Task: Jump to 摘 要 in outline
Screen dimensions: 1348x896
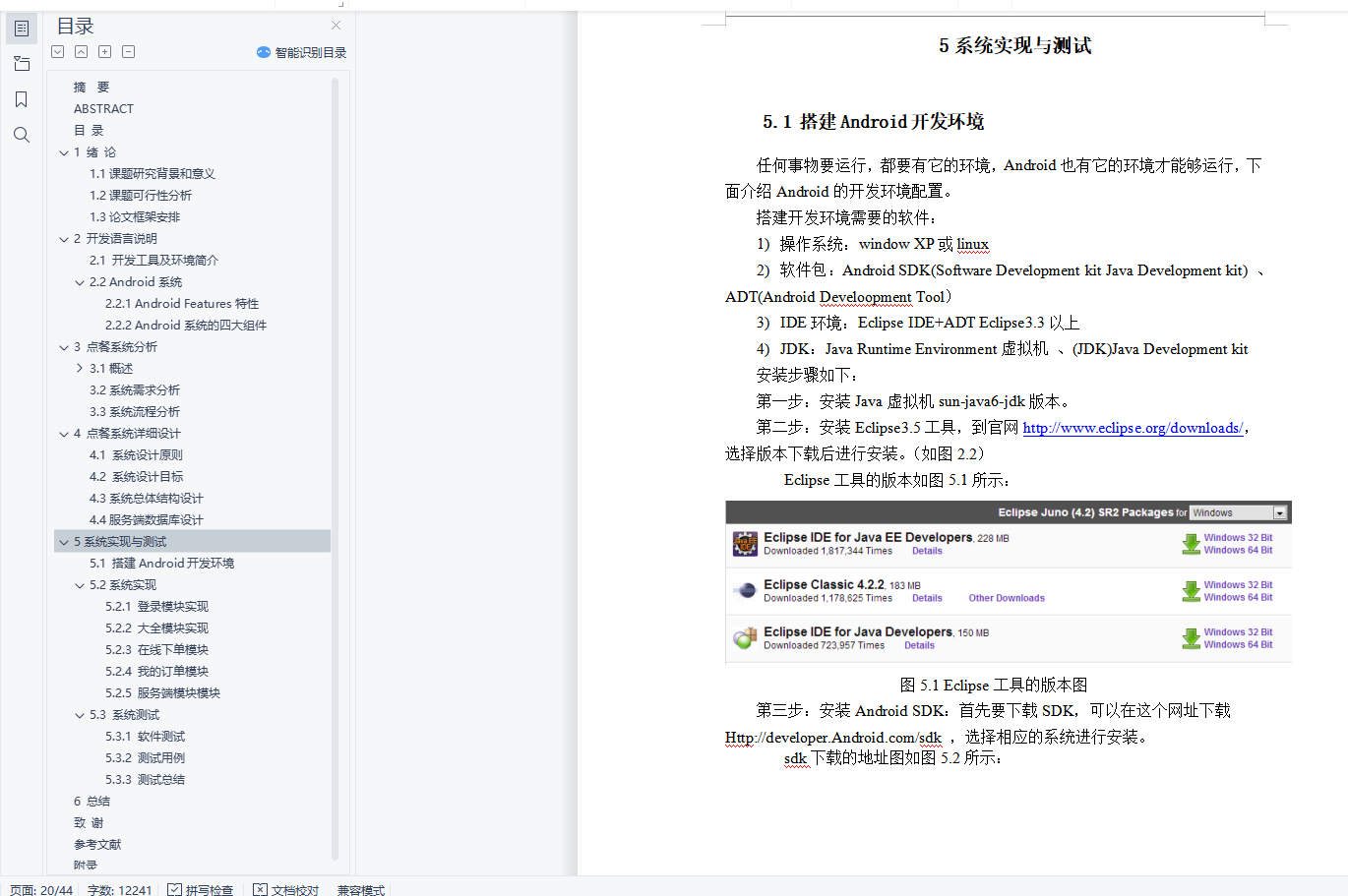Action: 92,88
